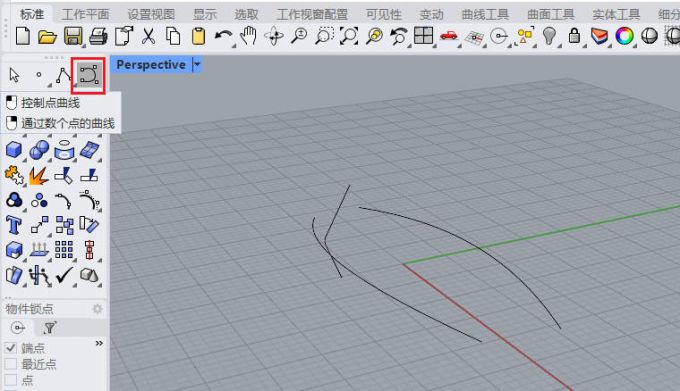Switch to the 选取 tab
Image resolution: width=680 pixels, height=391 pixels.
tap(246, 14)
